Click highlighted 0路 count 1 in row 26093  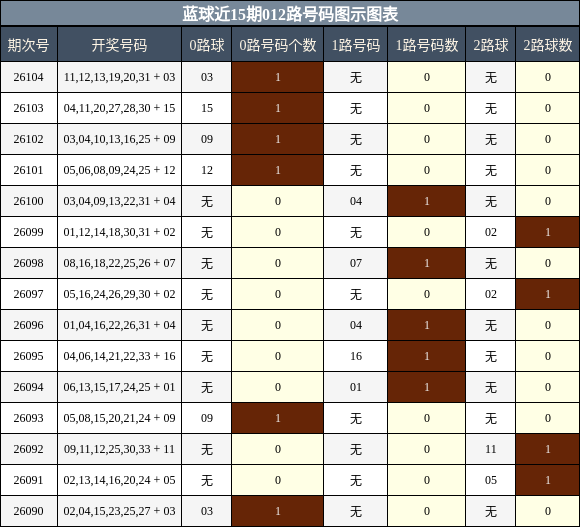pos(278,418)
